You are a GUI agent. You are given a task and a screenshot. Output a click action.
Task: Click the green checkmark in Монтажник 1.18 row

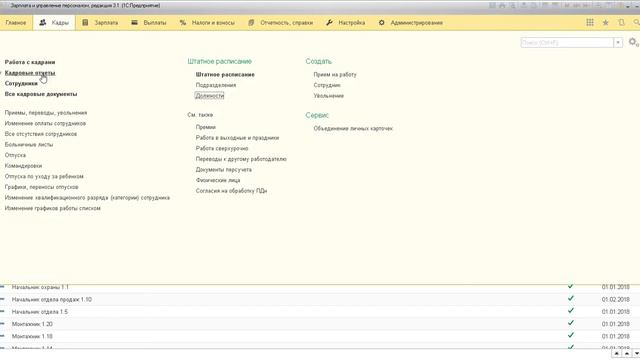pos(571,336)
